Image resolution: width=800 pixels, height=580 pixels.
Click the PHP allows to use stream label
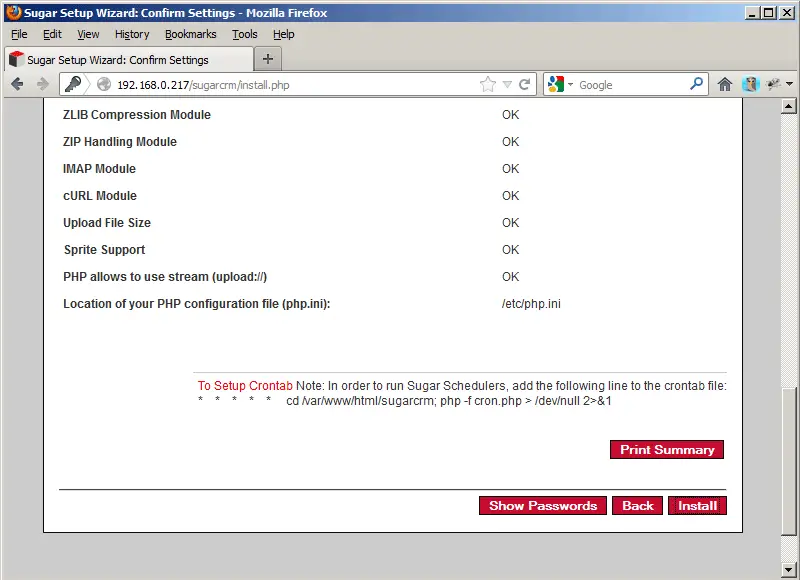[x=165, y=277]
